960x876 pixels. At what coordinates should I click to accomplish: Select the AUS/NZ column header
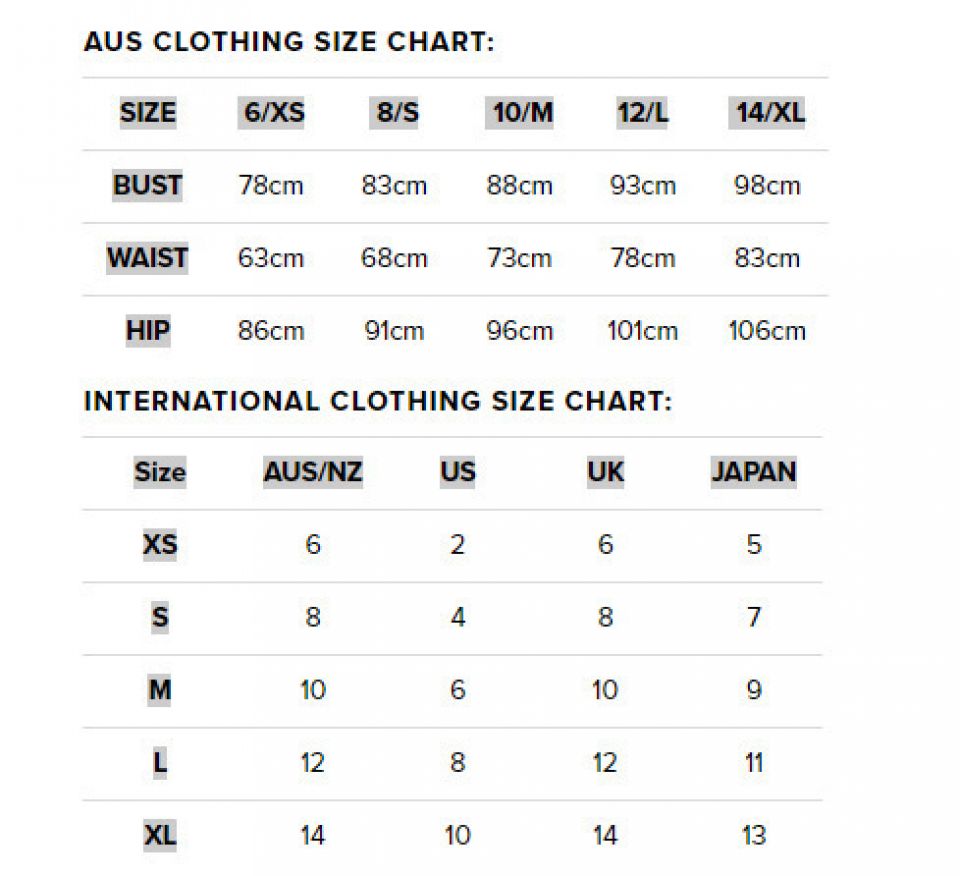point(313,472)
